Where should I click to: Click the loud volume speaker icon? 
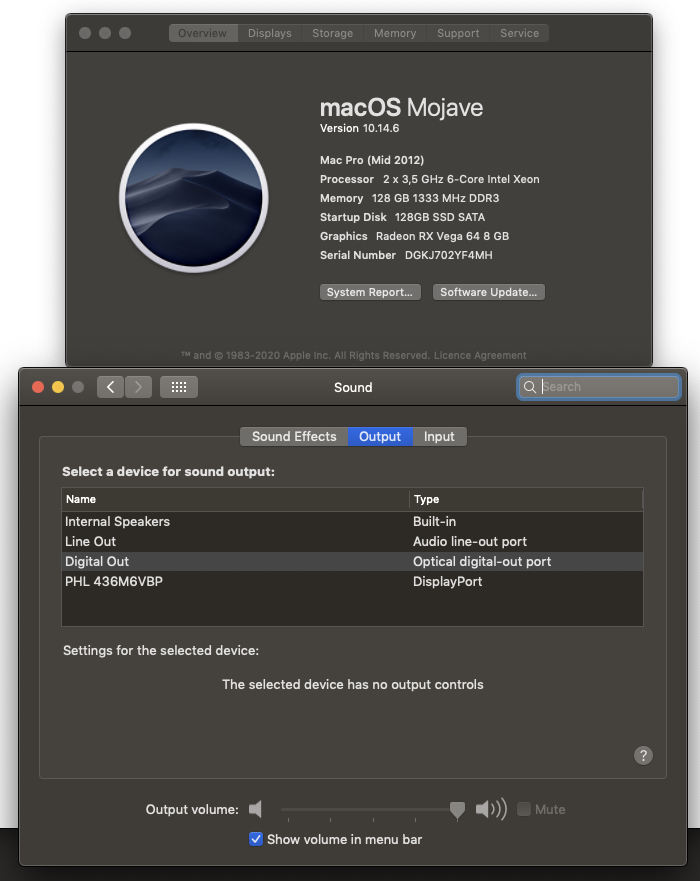tap(491, 809)
